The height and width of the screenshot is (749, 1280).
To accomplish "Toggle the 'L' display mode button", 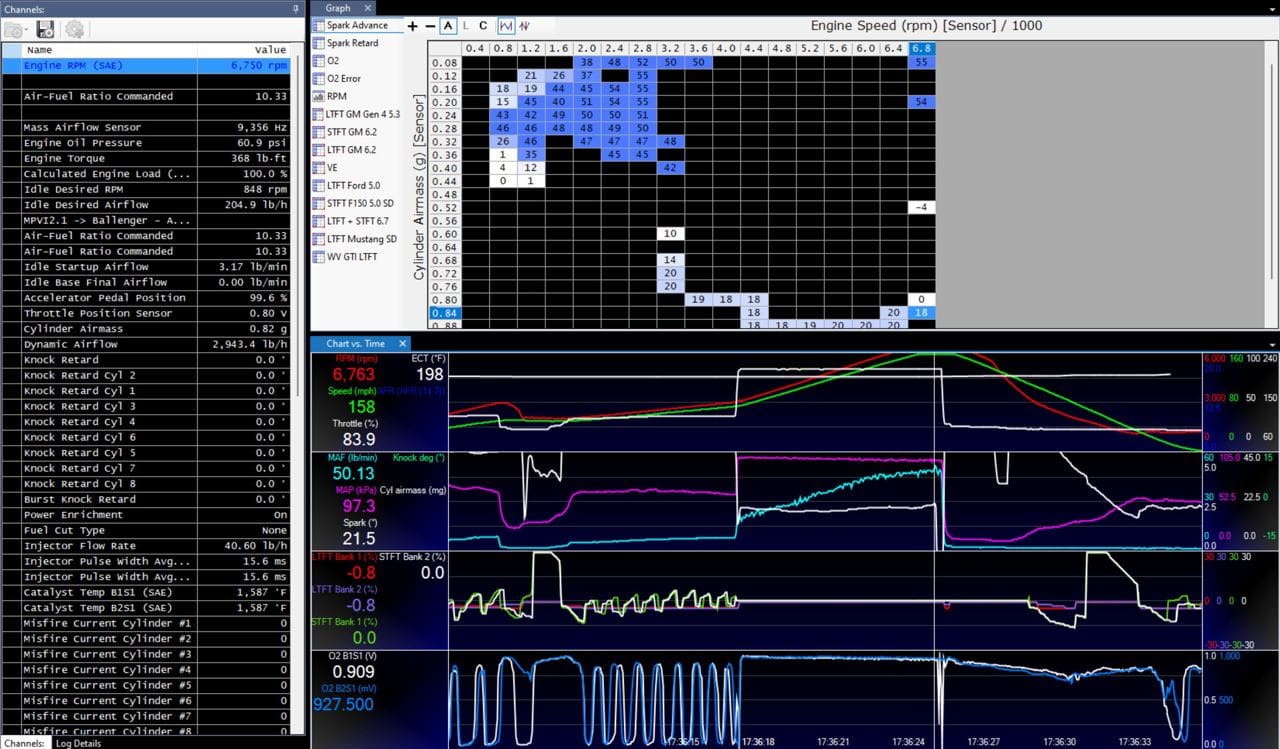I will [x=466, y=26].
